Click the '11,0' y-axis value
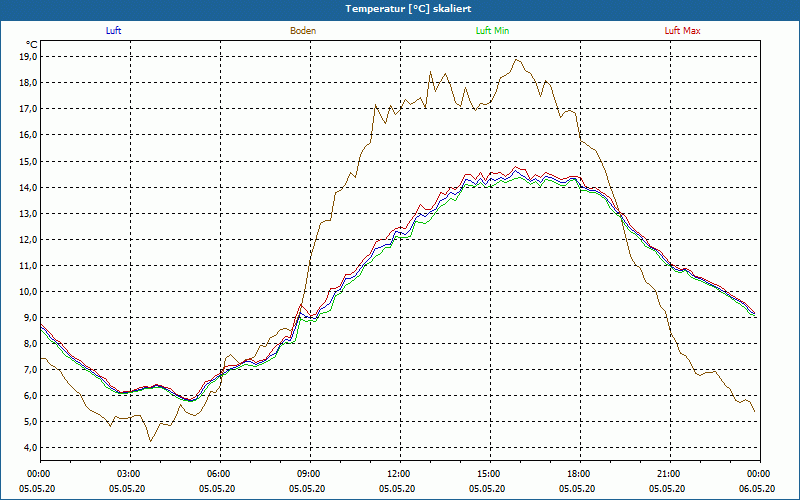This screenshot has width=800, height=500. coord(29,265)
